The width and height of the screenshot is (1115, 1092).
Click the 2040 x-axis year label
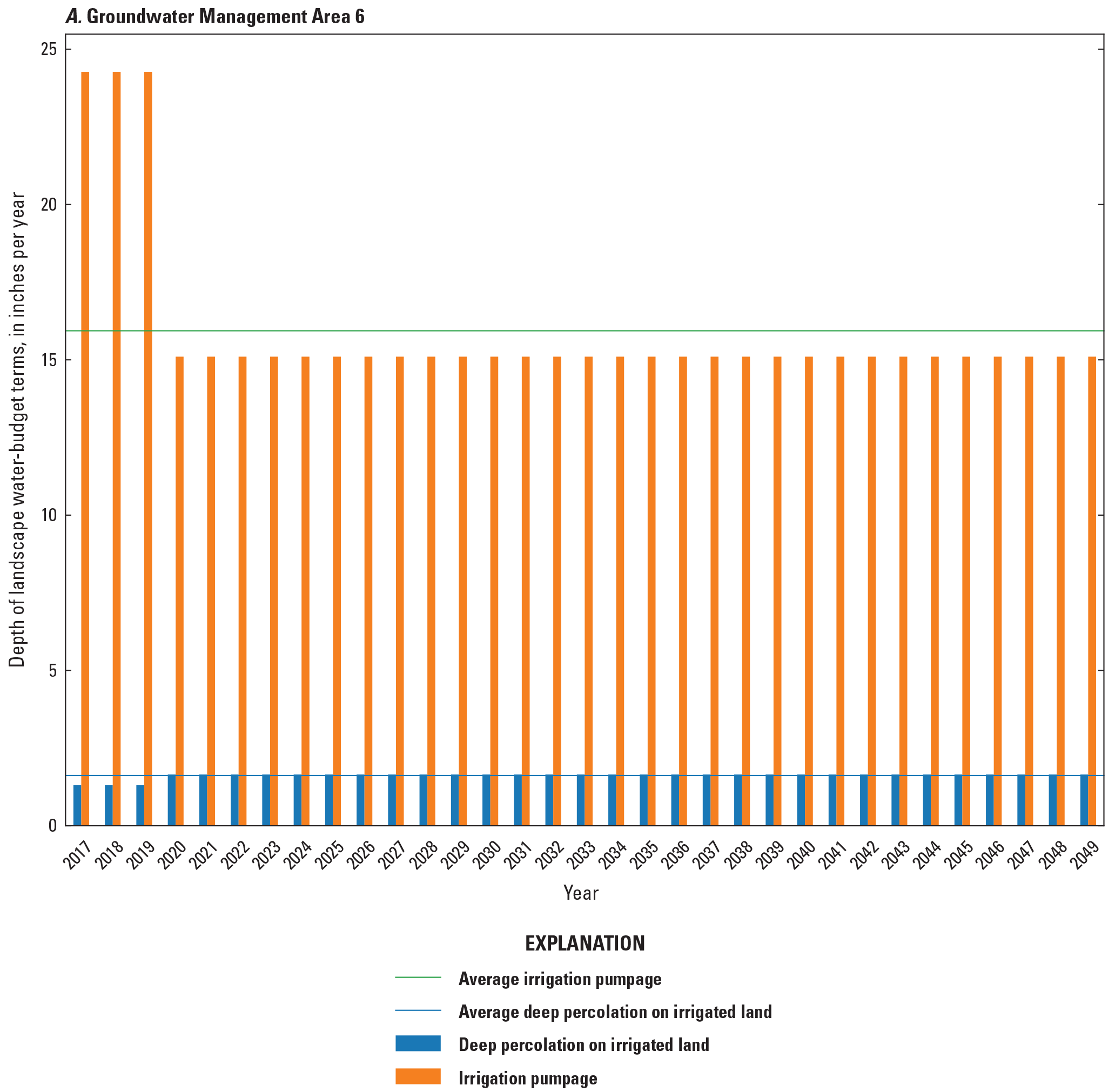pyautogui.click(x=802, y=855)
